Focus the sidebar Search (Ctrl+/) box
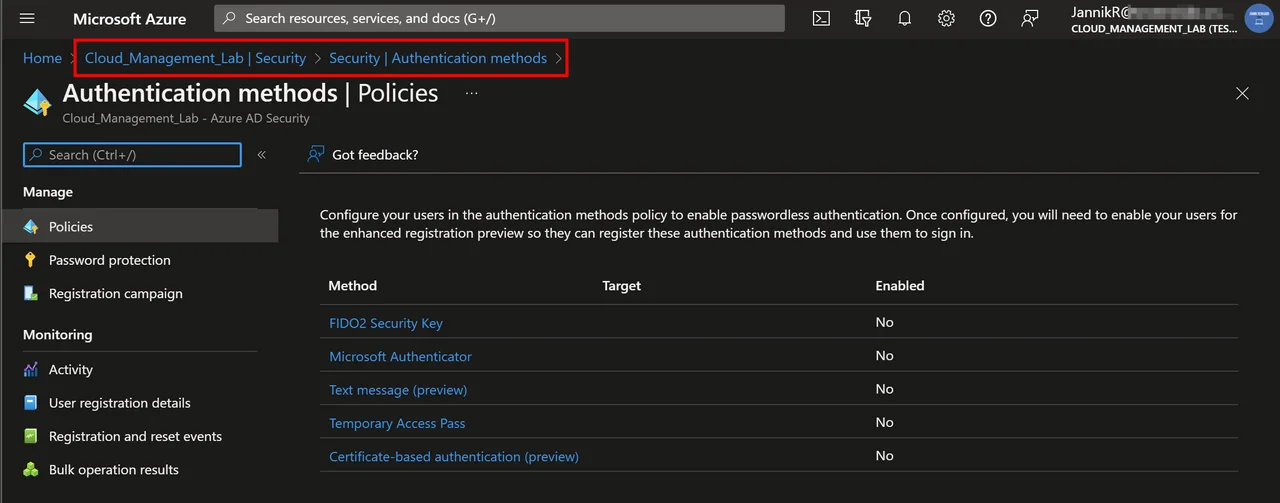 (132, 155)
